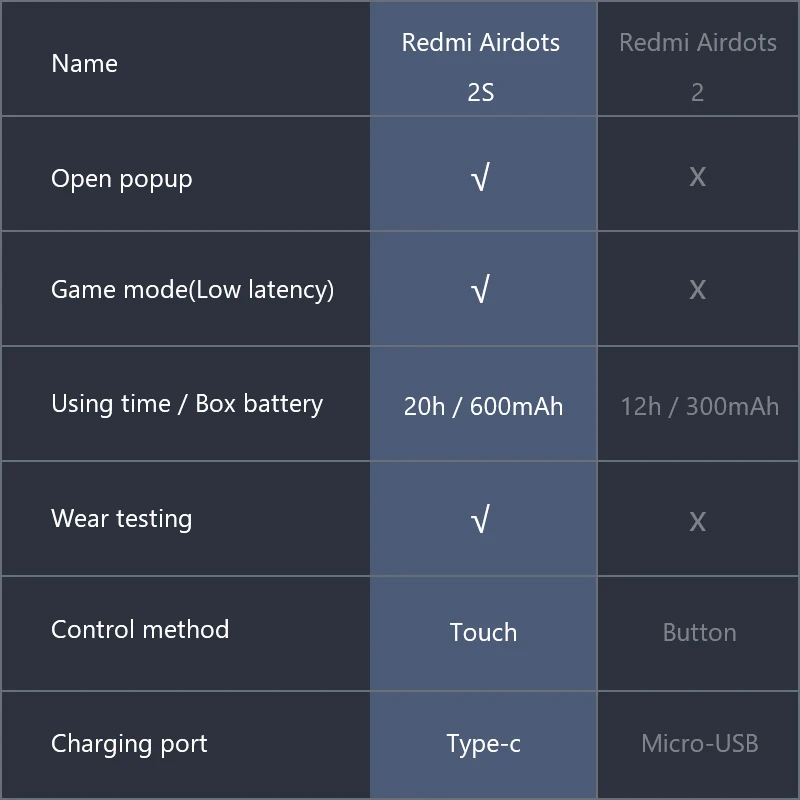Screen dimensions: 800x800
Task: Click the Charging port row label
Action: point(129,744)
